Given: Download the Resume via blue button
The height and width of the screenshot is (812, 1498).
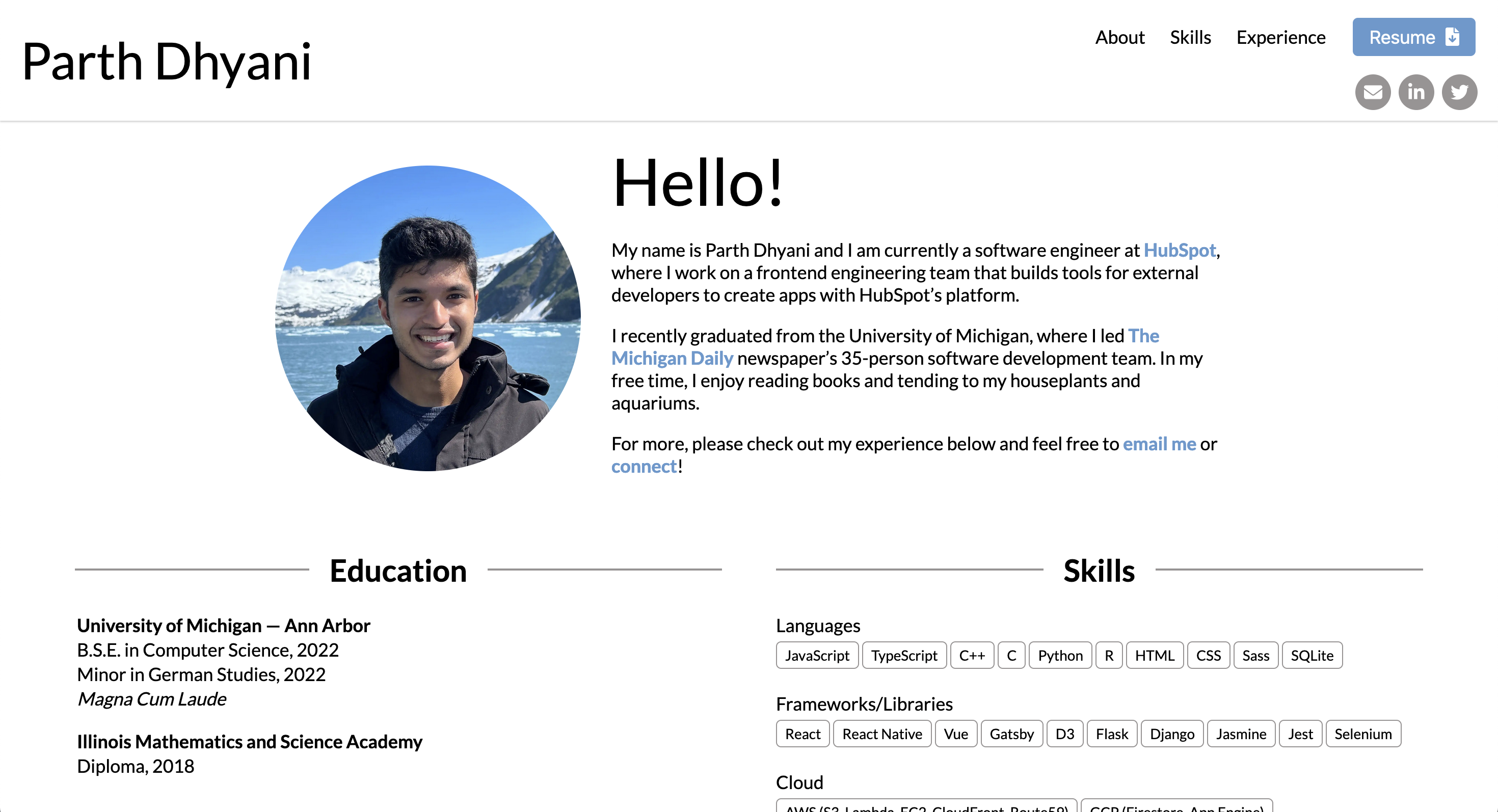Looking at the screenshot, I should click(1413, 37).
